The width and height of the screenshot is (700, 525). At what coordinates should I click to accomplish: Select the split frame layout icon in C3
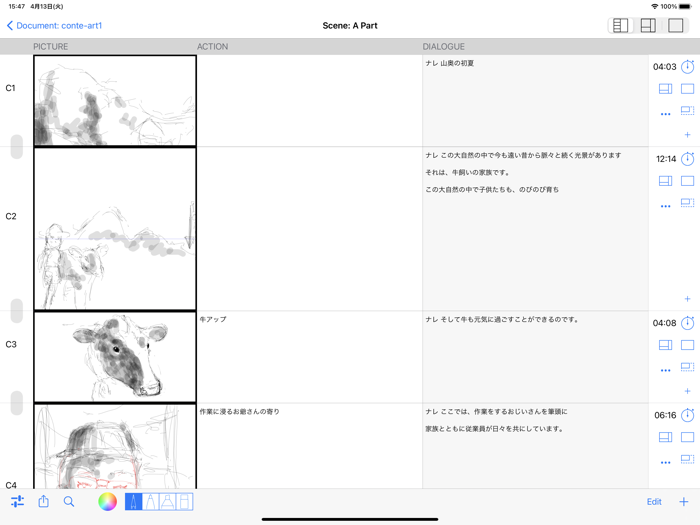[x=665, y=345]
